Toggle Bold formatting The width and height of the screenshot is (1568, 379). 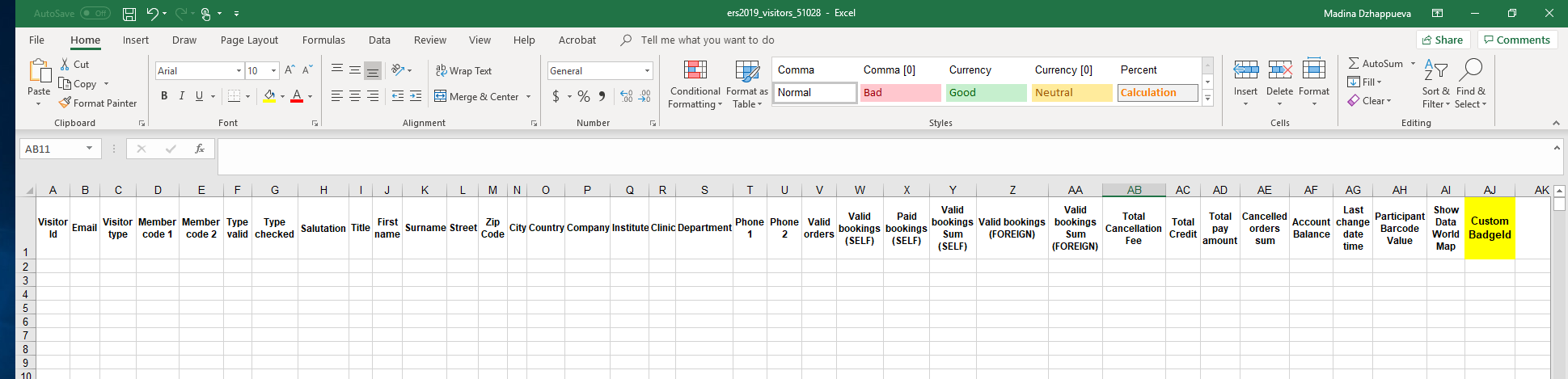164,96
